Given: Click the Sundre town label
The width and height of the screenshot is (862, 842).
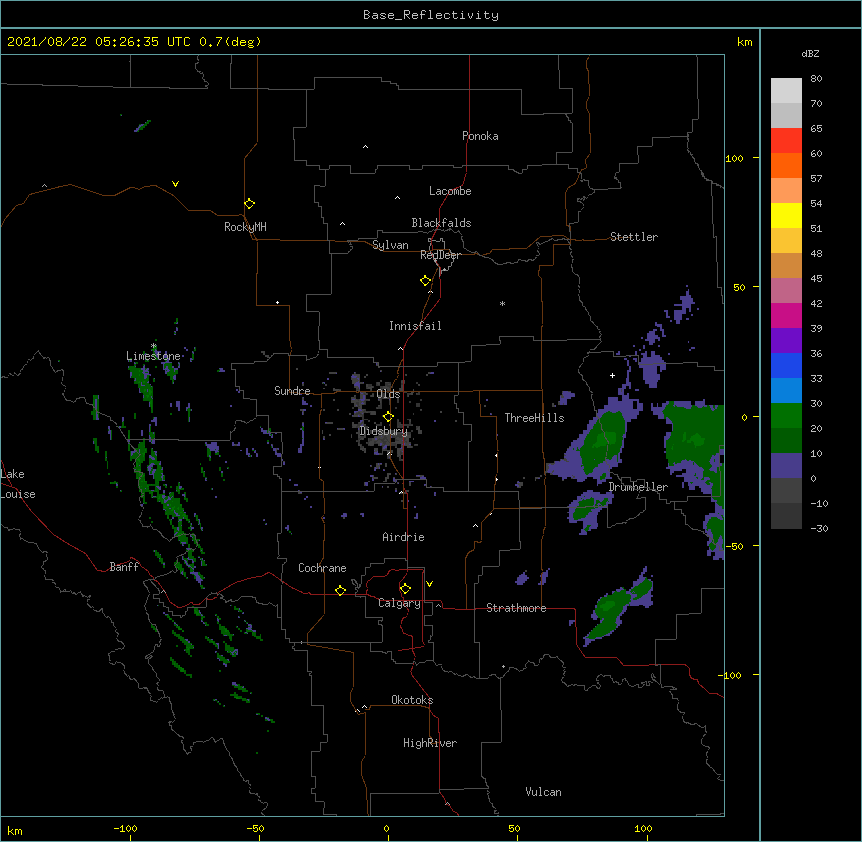Looking at the screenshot, I should [x=292, y=391].
